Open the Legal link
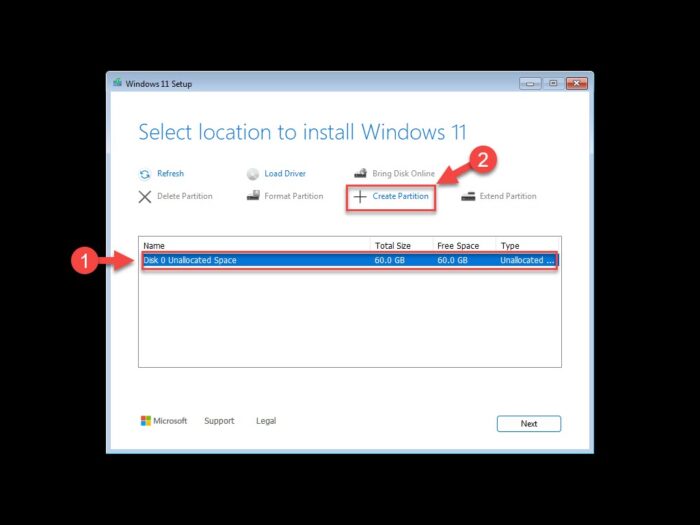 266,421
